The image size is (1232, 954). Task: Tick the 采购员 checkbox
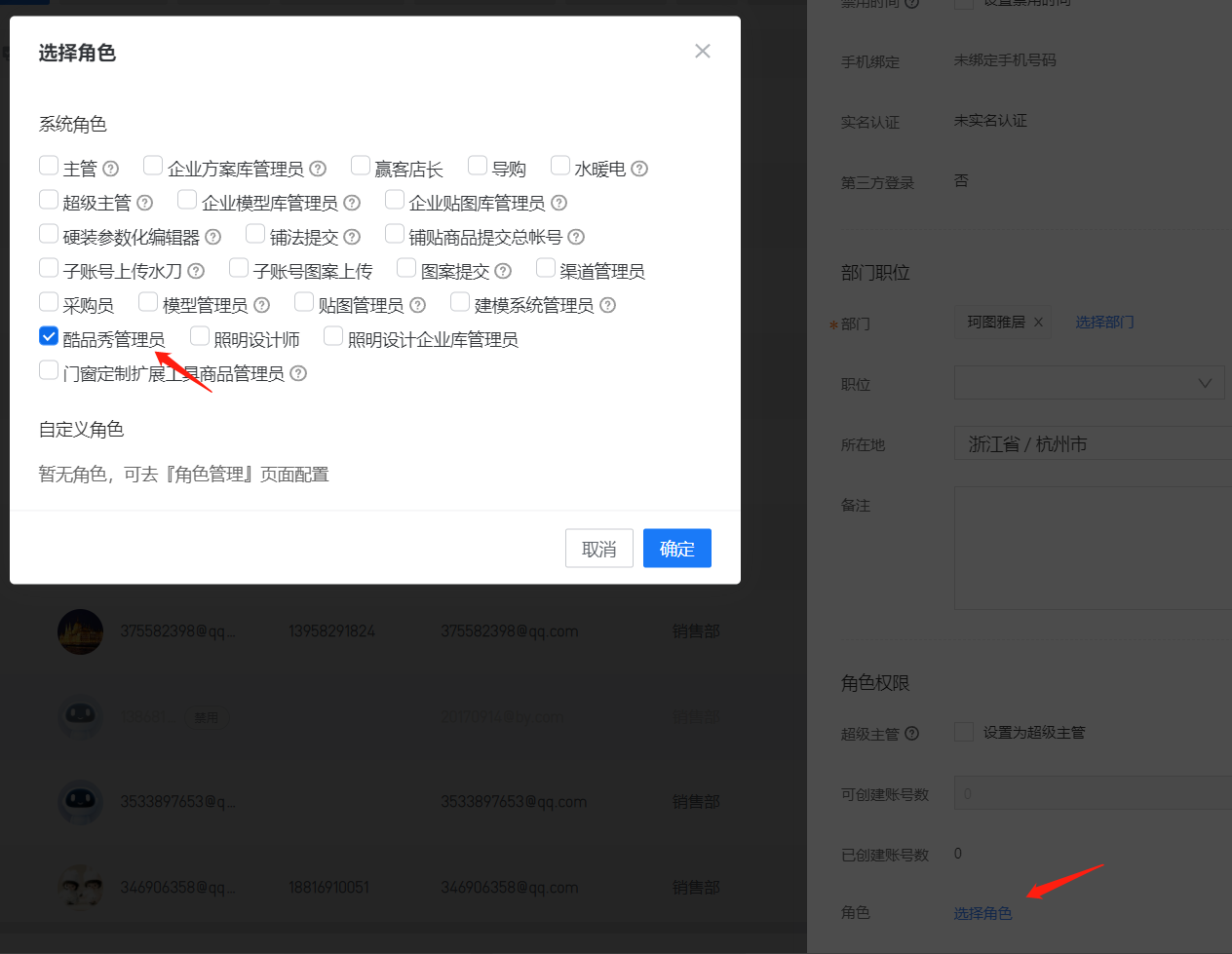(x=49, y=302)
